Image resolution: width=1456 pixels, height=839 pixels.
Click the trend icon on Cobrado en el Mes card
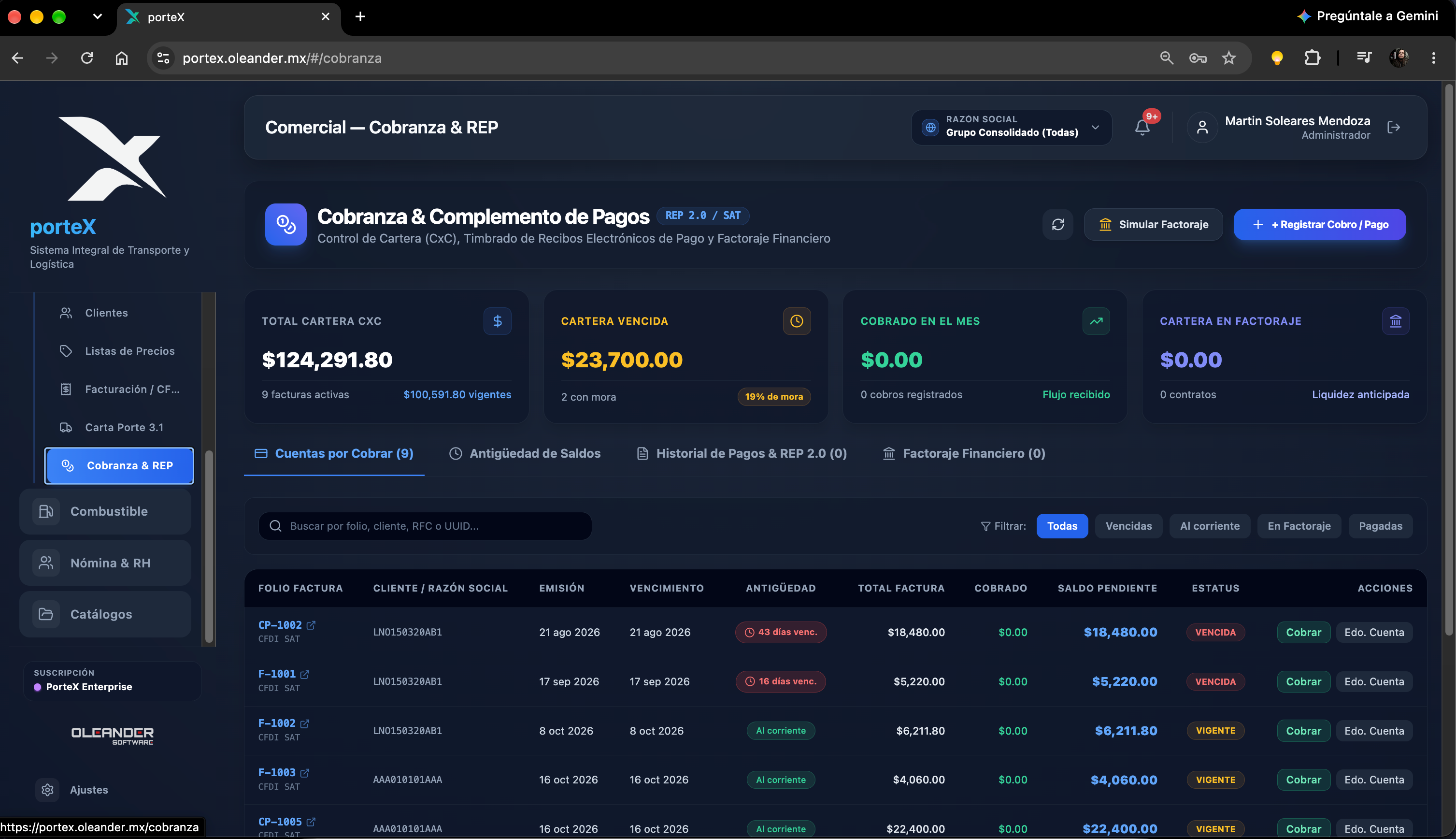[1096, 321]
